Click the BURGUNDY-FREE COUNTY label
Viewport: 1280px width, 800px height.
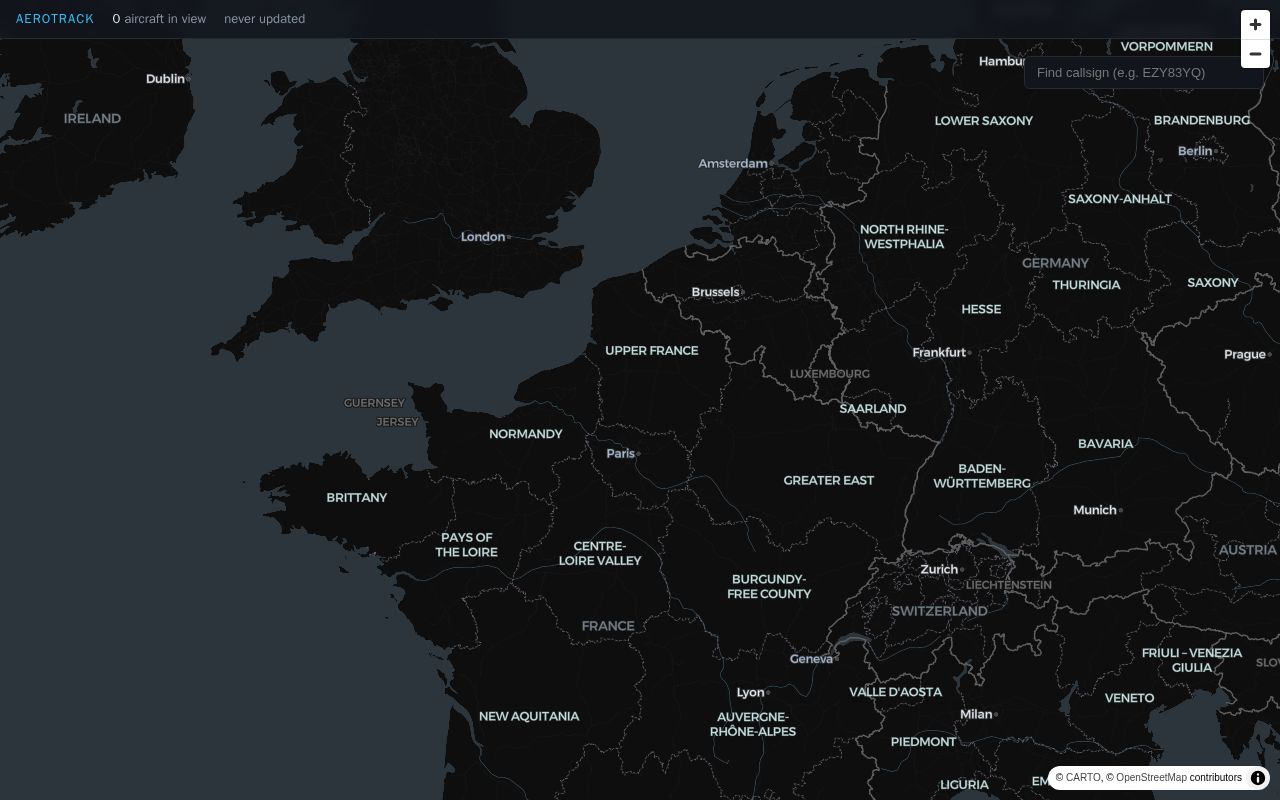click(769, 586)
